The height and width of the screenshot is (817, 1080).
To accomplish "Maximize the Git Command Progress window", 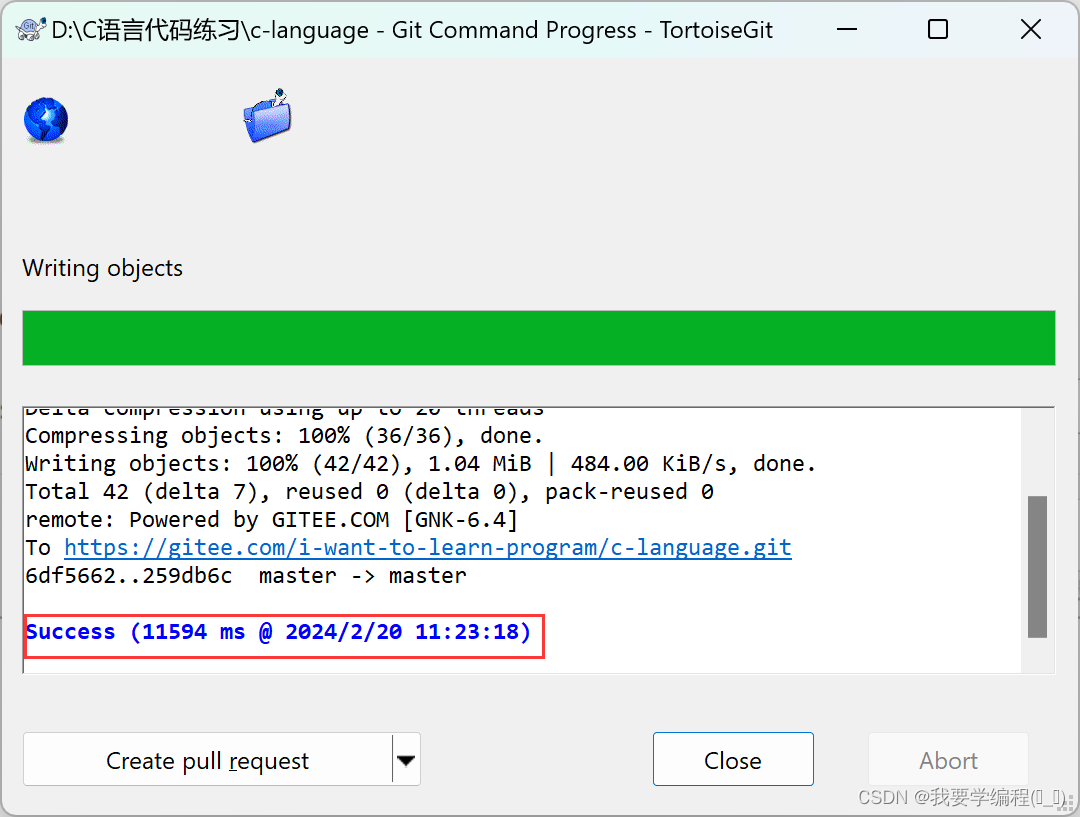I will [937, 30].
